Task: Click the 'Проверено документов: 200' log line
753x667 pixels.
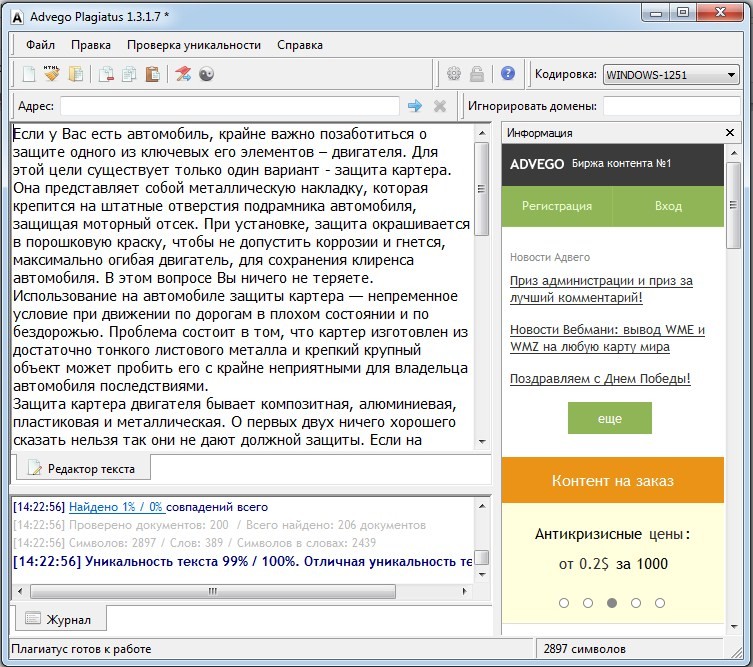Action: (x=219, y=525)
